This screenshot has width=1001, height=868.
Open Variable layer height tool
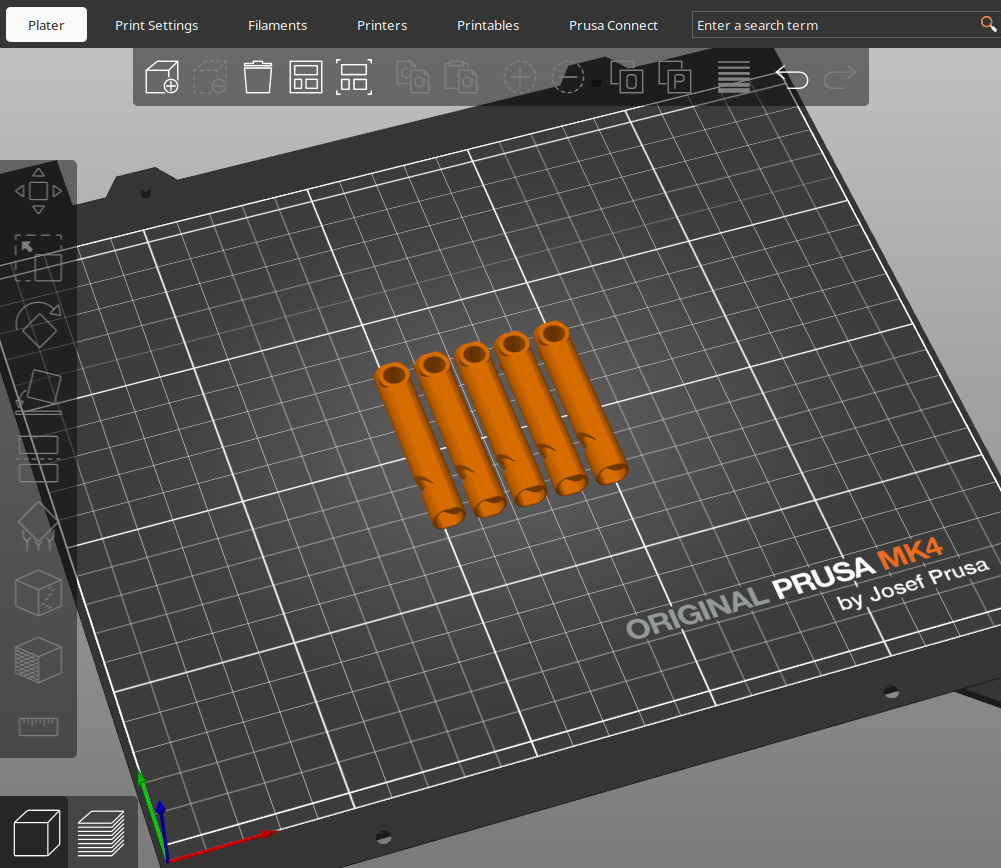pos(733,78)
